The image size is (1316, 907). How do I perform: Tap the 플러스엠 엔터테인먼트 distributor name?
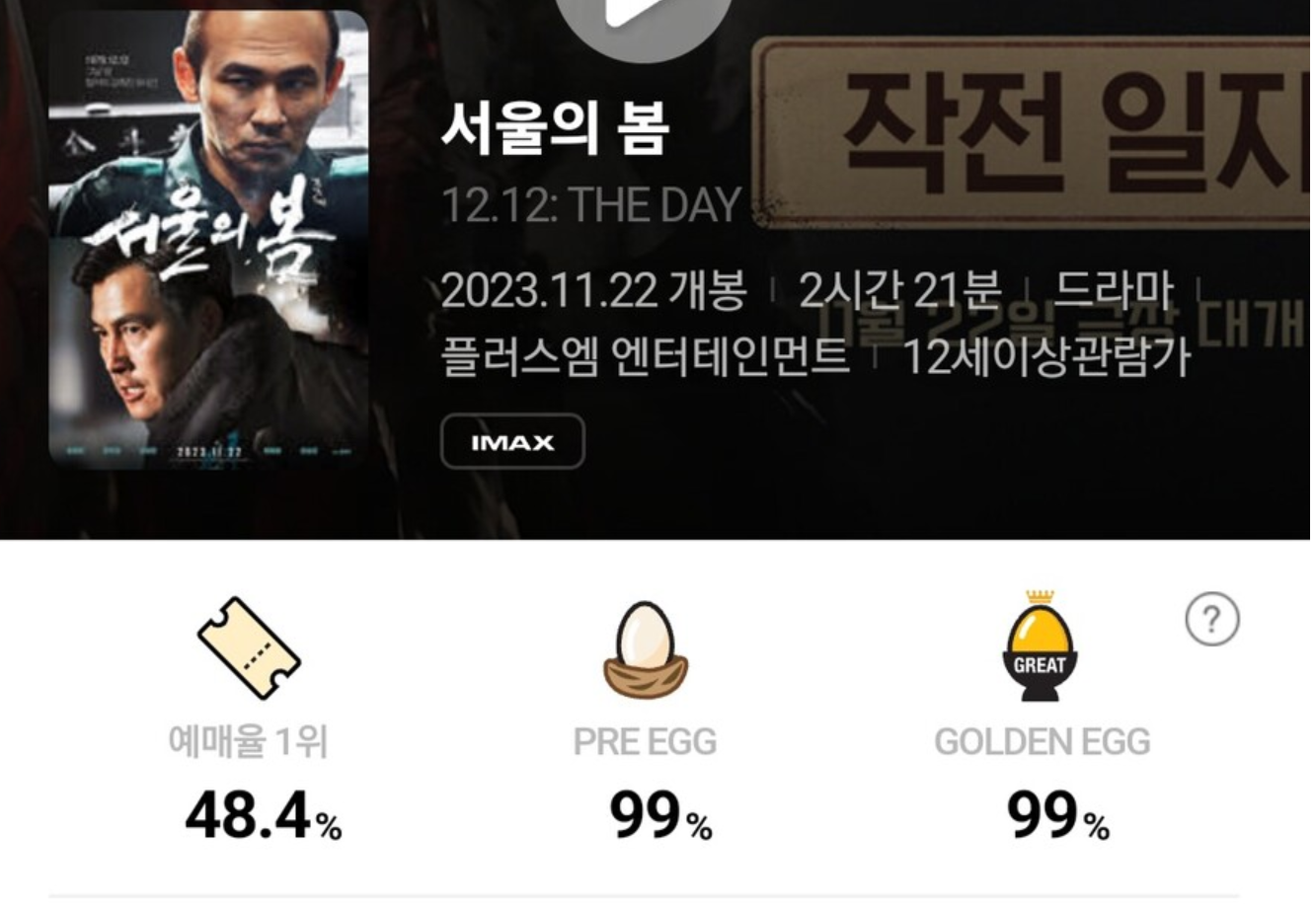pyautogui.click(x=645, y=356)
